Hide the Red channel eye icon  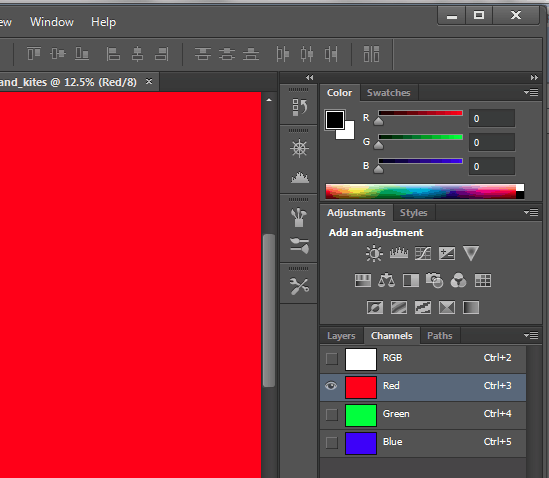(331, 386)
